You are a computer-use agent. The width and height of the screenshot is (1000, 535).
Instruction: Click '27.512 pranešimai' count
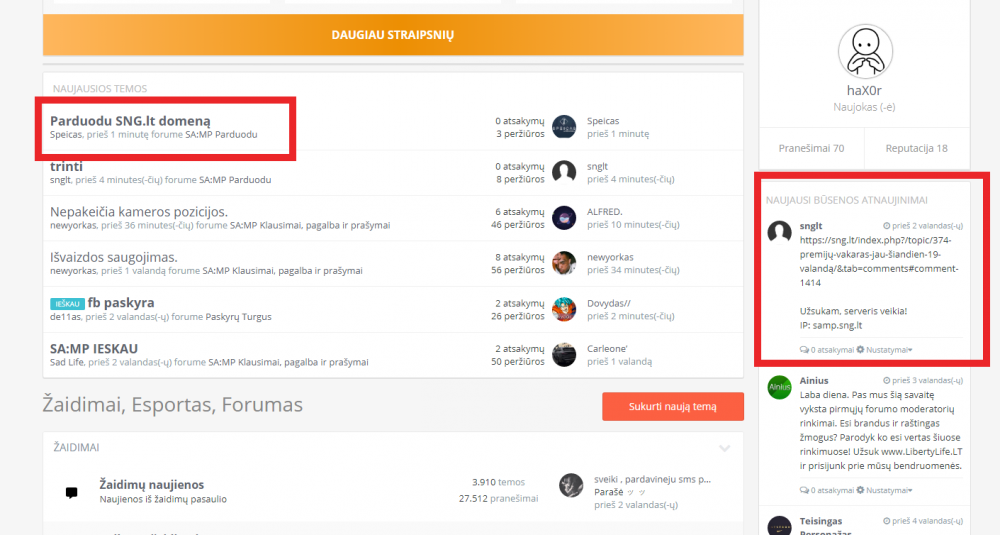pyautogui.click(x=498, y=499)
